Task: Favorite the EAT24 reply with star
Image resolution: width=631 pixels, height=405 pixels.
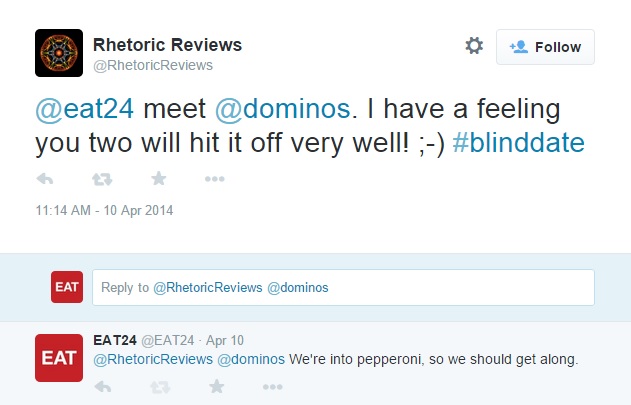Action: pyautogui.click(x=217, y=386)
